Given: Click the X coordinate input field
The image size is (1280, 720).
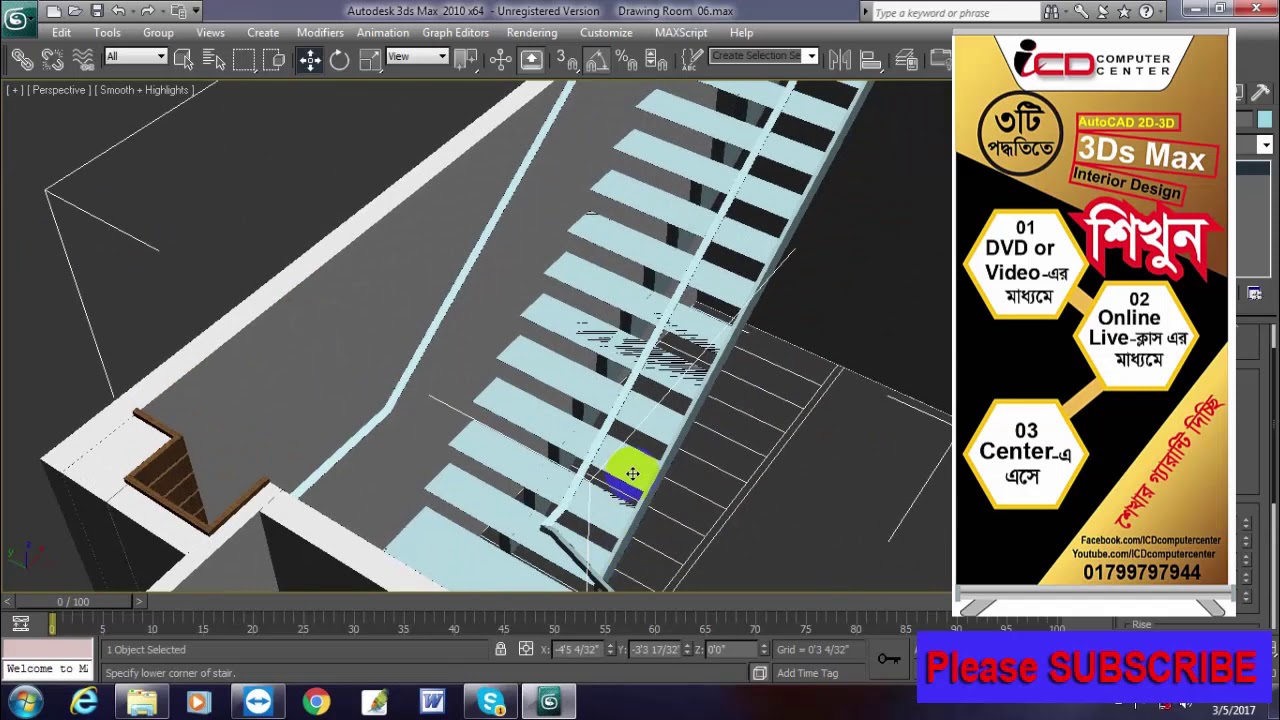Looking at the screenshot, I should pos(579,649).
